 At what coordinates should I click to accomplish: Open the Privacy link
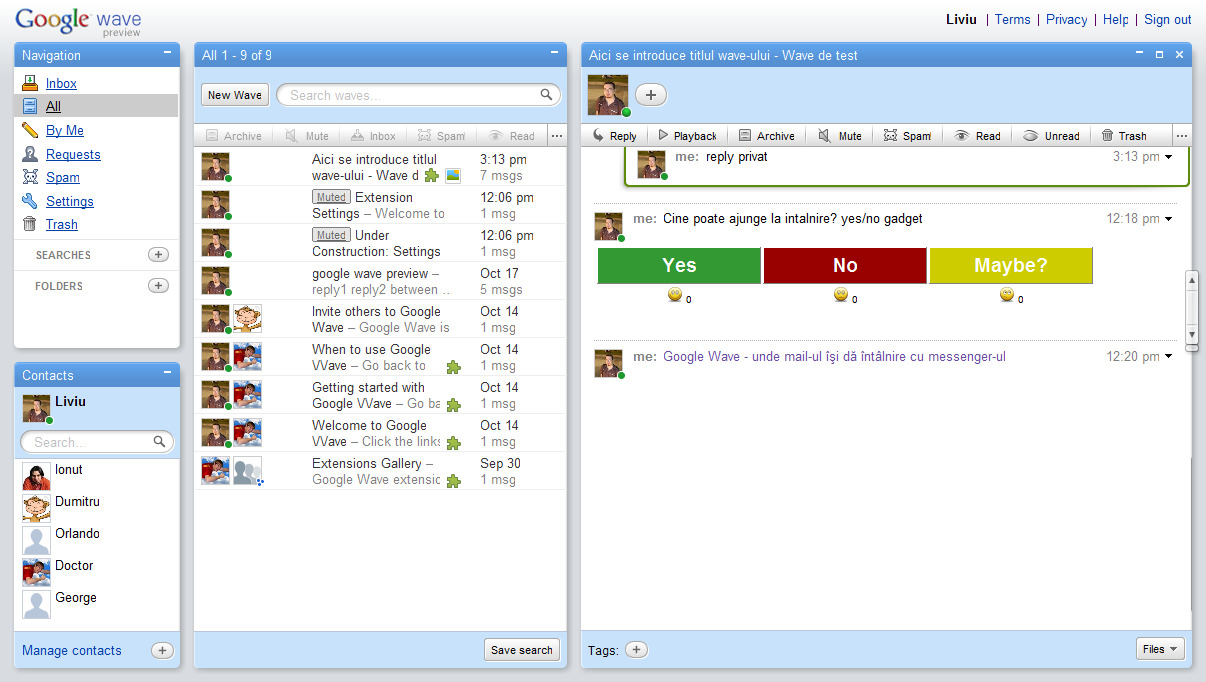coord(1066,20)
